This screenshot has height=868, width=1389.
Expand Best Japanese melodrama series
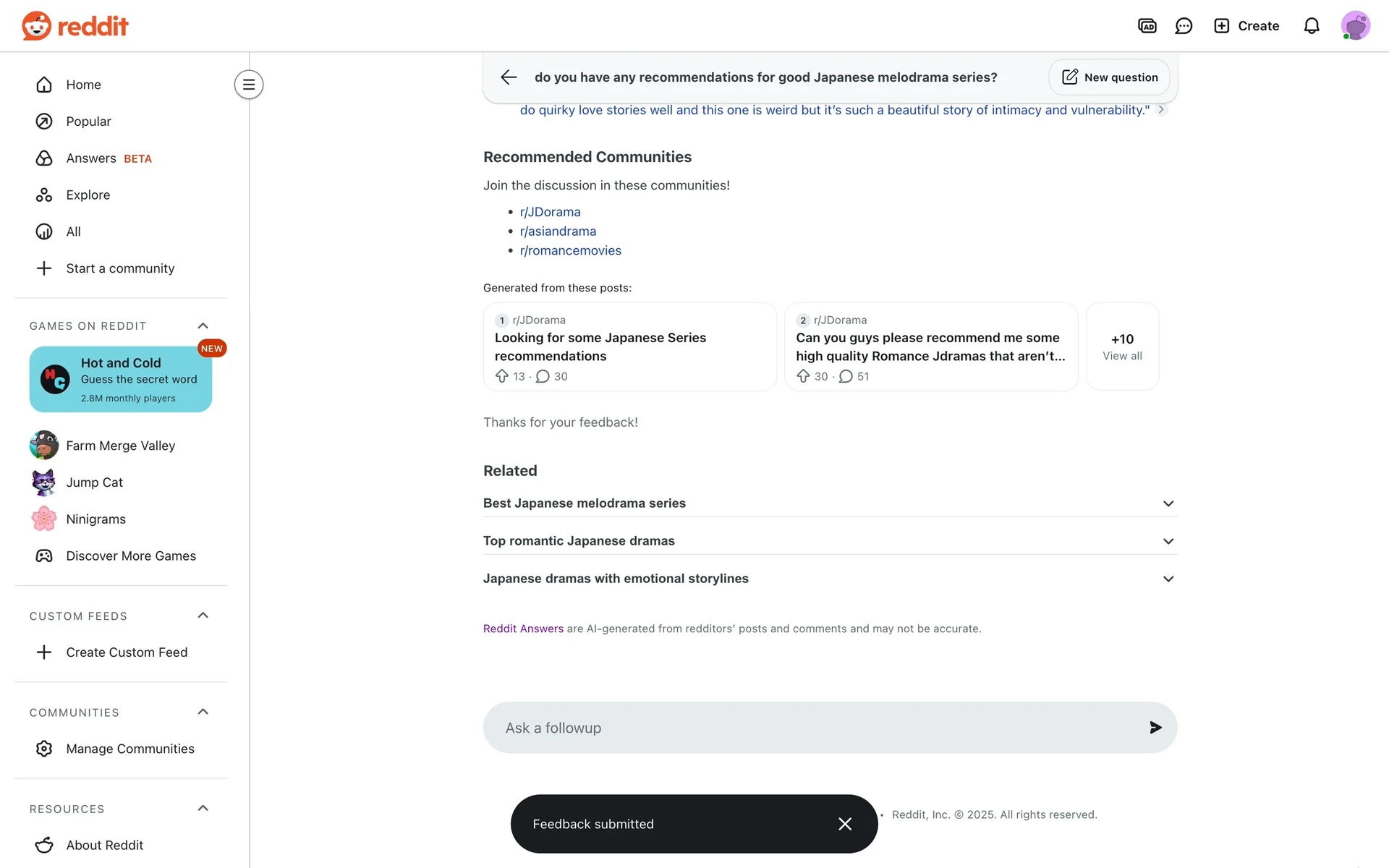coord(1168,503)
